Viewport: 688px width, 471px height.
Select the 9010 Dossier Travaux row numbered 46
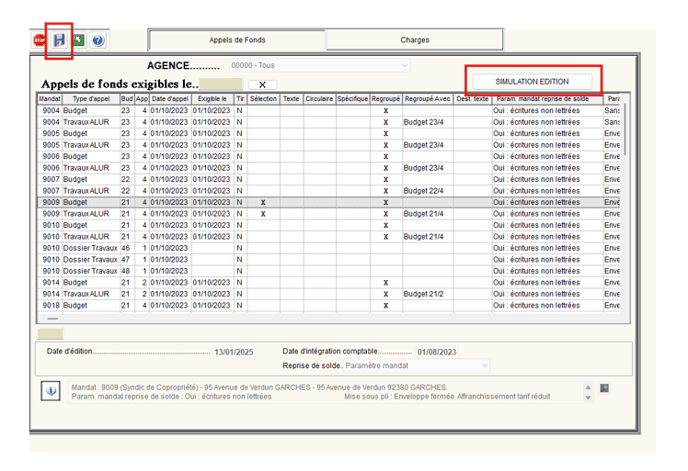(91, 247)
